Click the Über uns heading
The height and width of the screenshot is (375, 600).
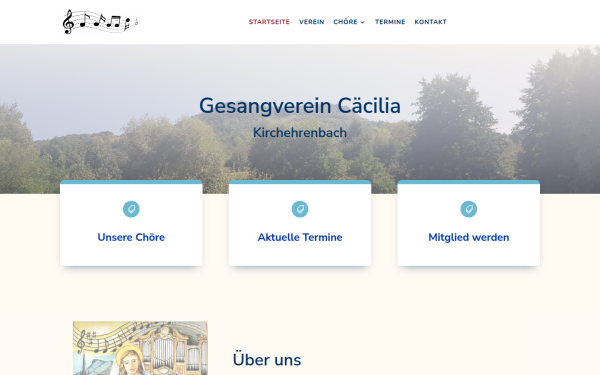tap(267, 360)
